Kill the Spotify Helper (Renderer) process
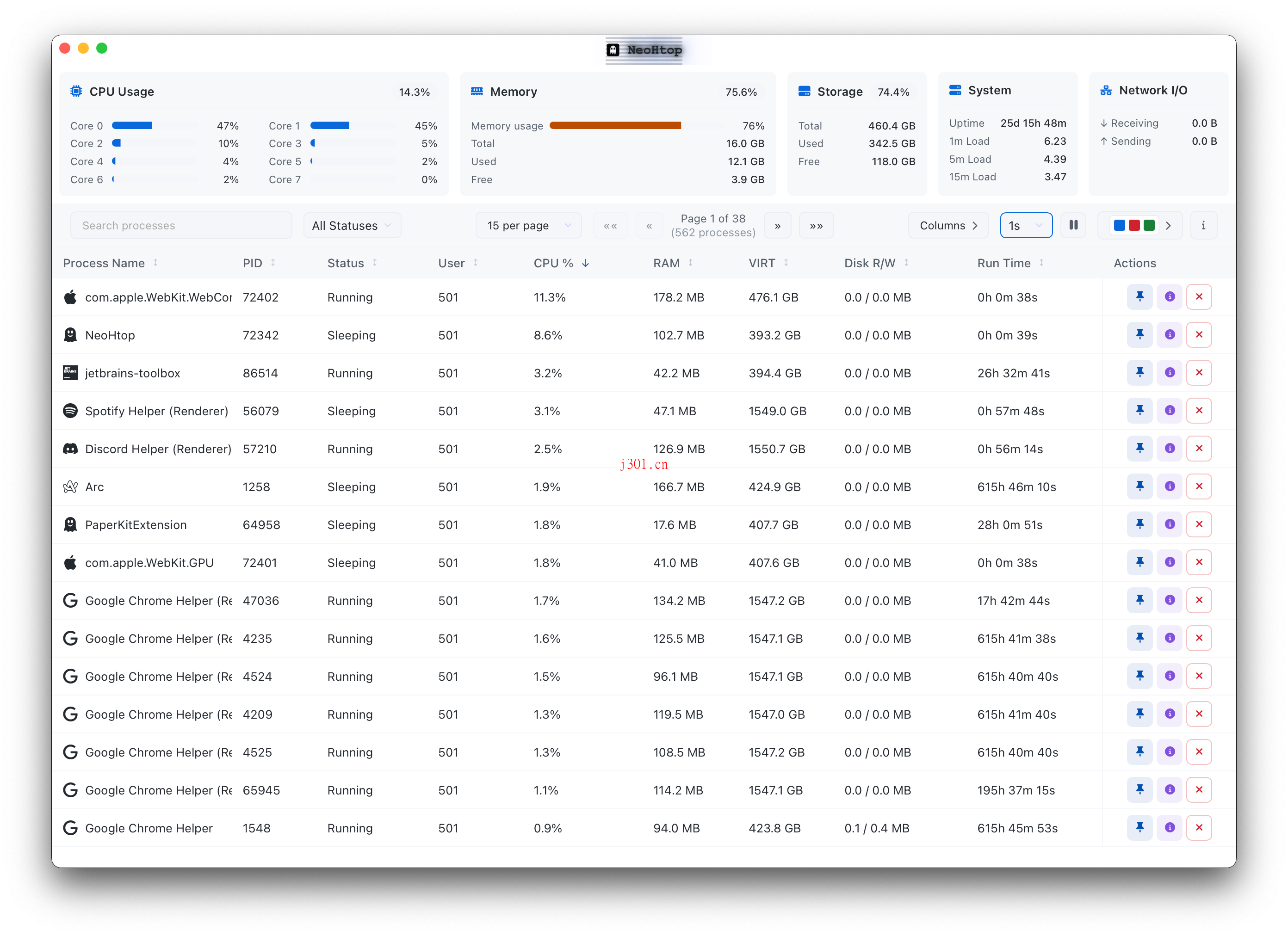Viewport: 1288px width, 936px height. tap(1200, 410)
